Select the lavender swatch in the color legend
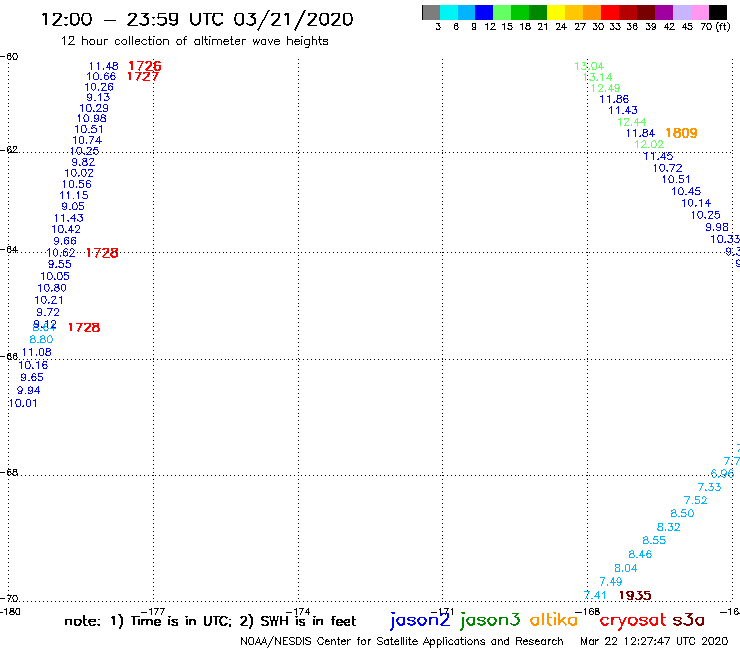This screenshot has height=650, width=740. [x=682, y=12]
